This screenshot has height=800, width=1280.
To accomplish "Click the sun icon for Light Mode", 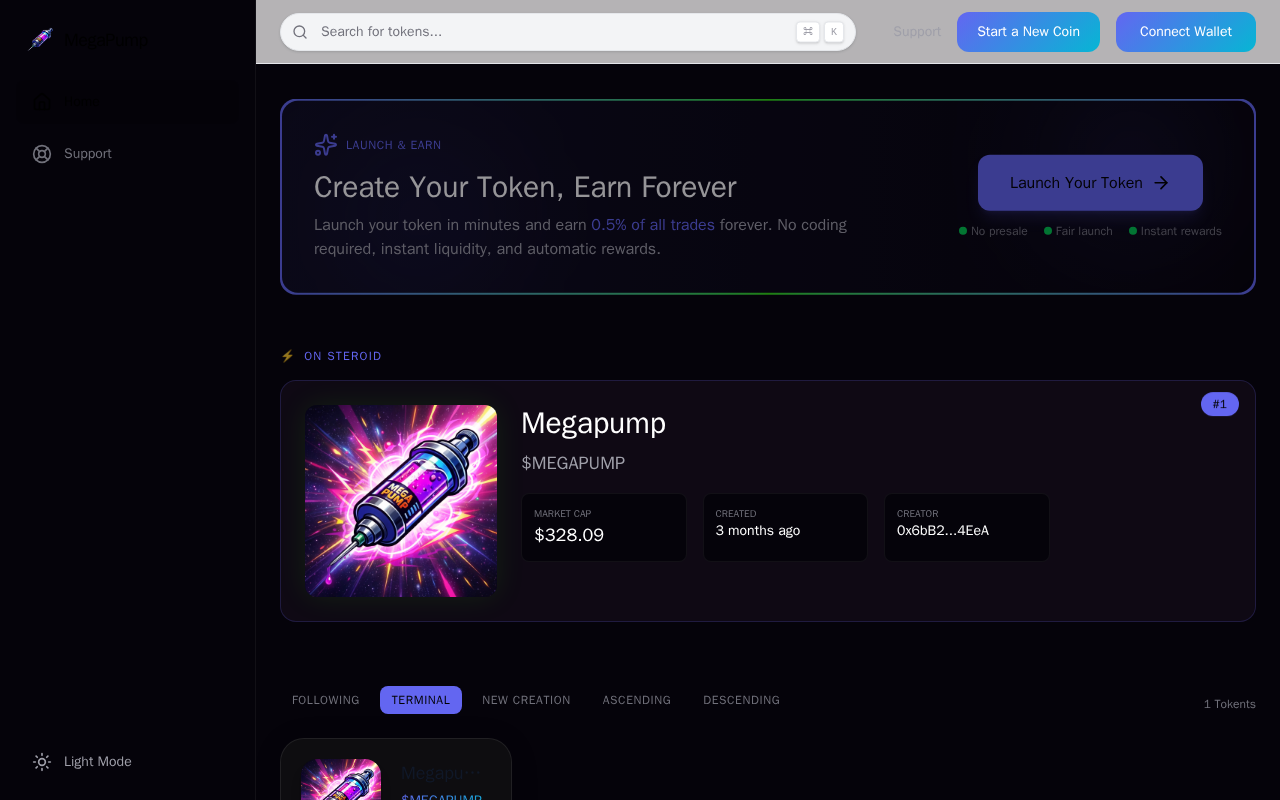I will [42, 762].
